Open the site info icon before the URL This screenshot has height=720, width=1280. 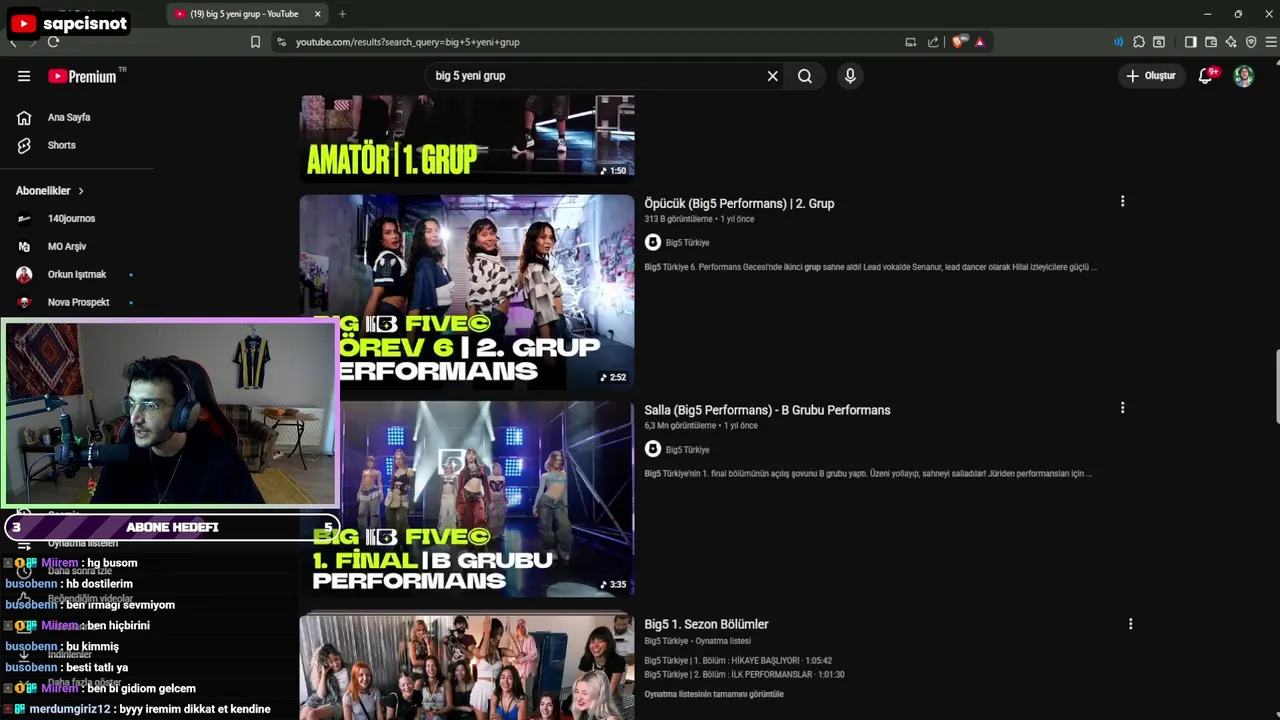coord(281,42)
